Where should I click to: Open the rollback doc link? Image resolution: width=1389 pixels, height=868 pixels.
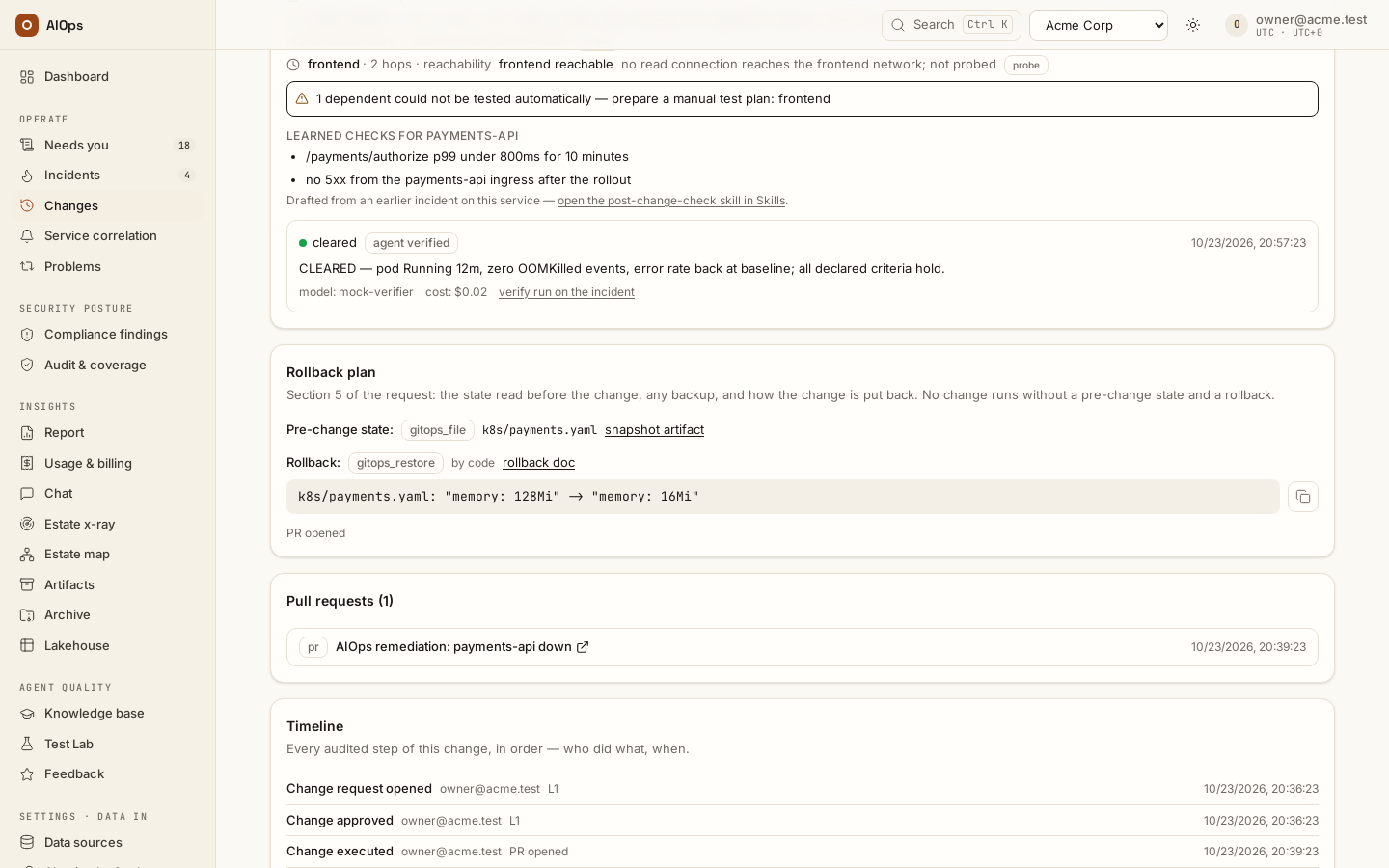pyautogui.click(x=538, y=463)
